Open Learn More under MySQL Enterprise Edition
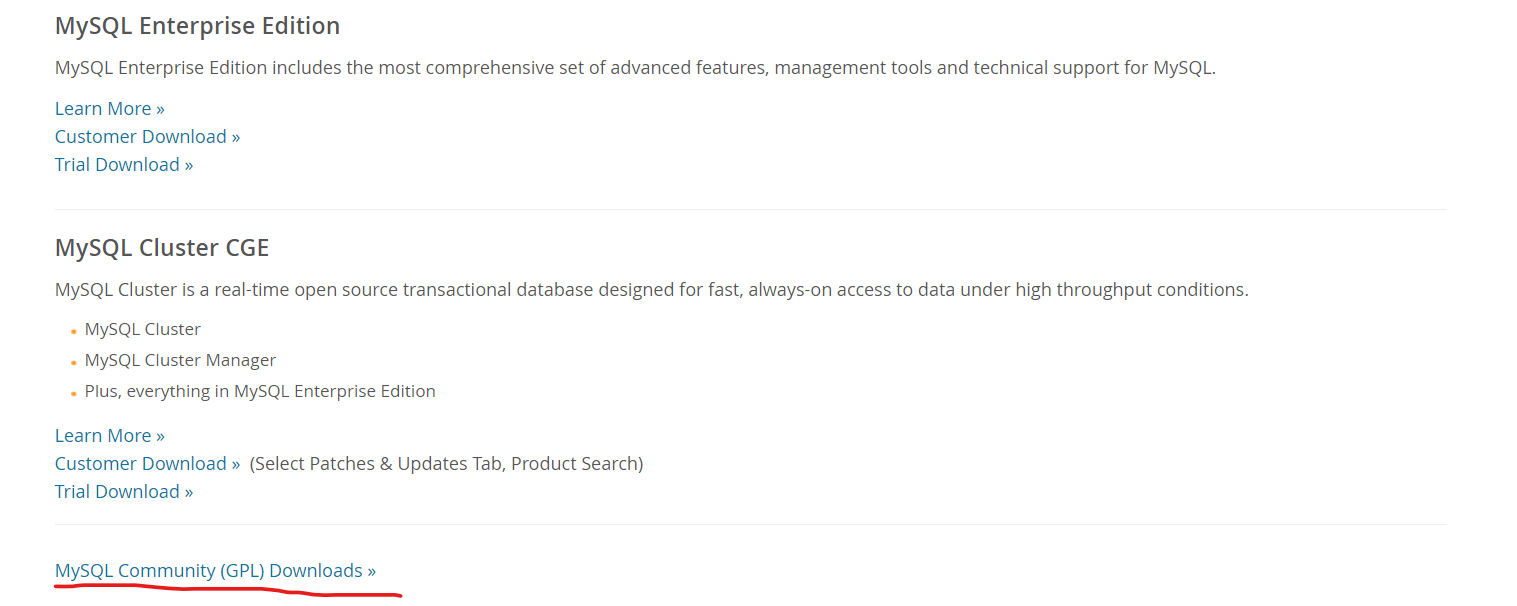 click(109, 108)
